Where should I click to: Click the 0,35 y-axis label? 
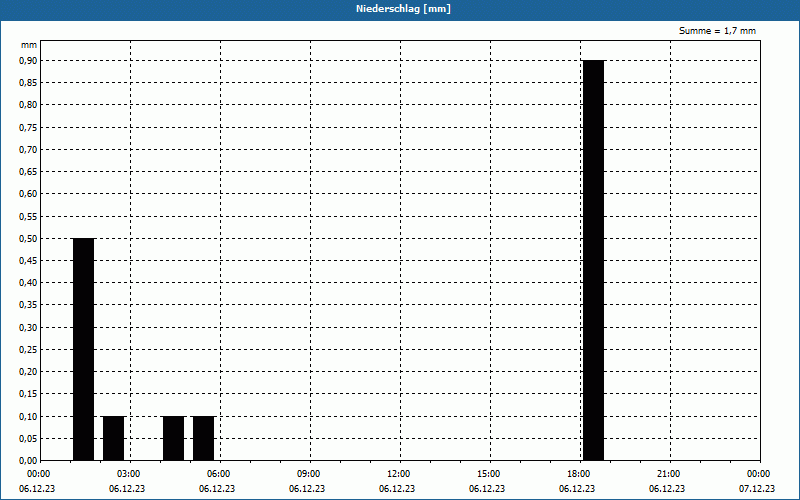(28, 305)
